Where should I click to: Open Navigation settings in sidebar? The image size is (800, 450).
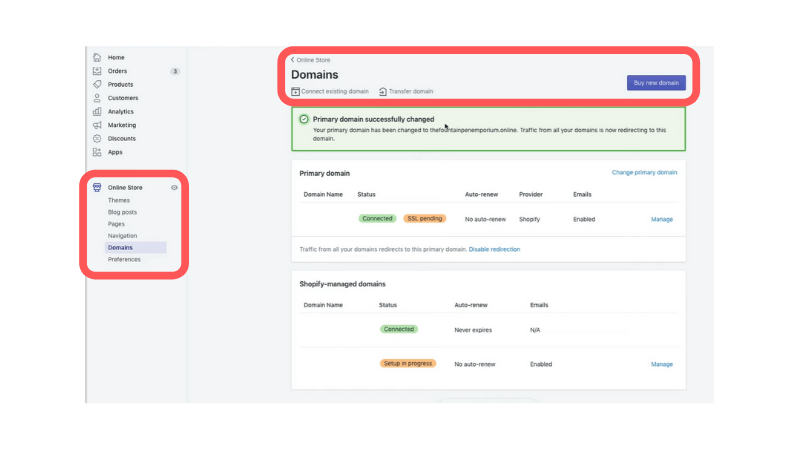123,236
